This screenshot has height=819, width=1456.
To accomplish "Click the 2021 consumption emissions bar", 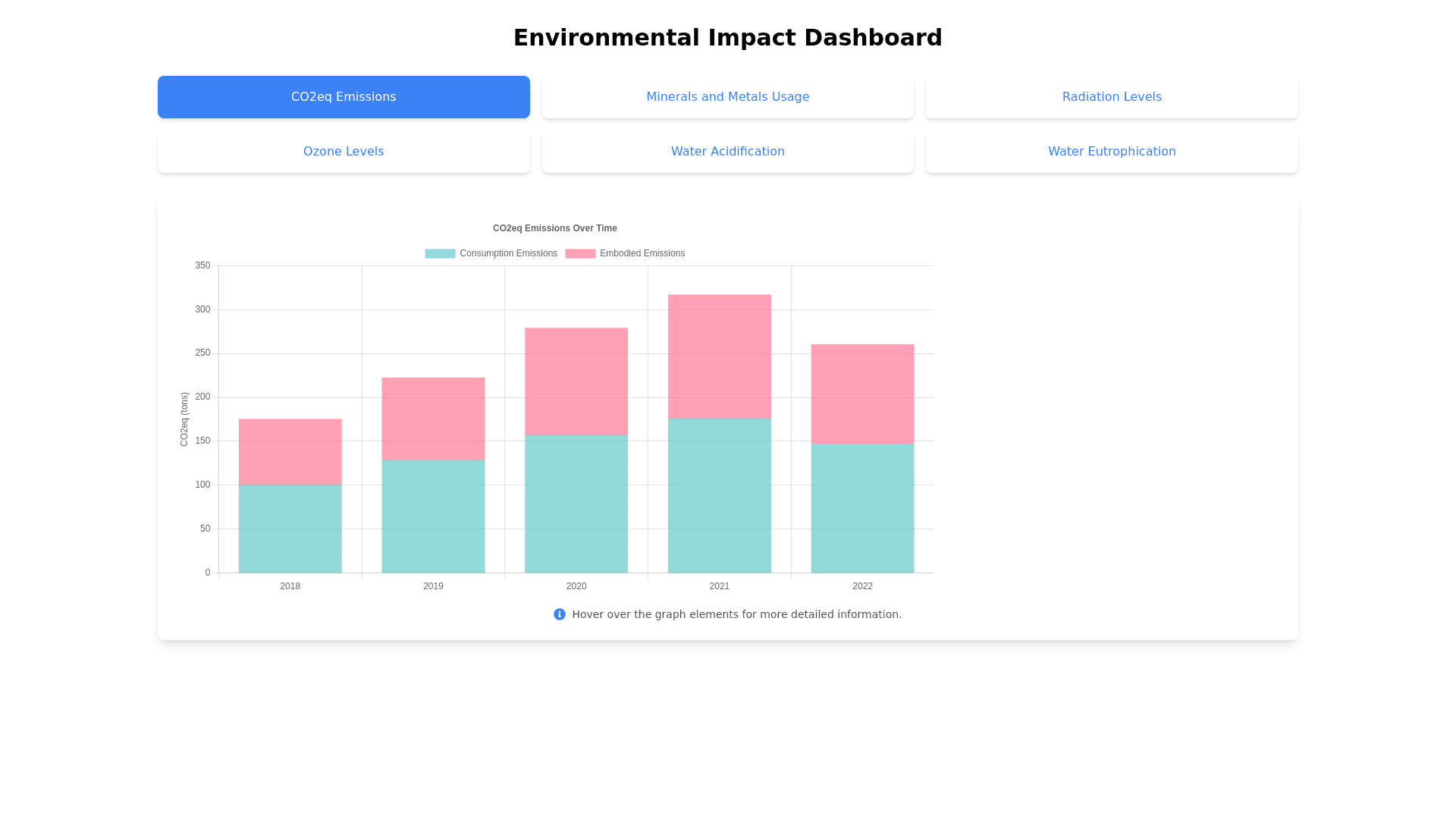I will click(719, 495).
